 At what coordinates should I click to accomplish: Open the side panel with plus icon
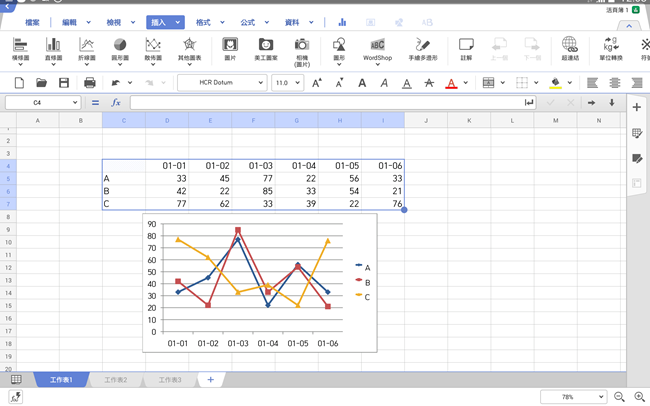(637, 107)
